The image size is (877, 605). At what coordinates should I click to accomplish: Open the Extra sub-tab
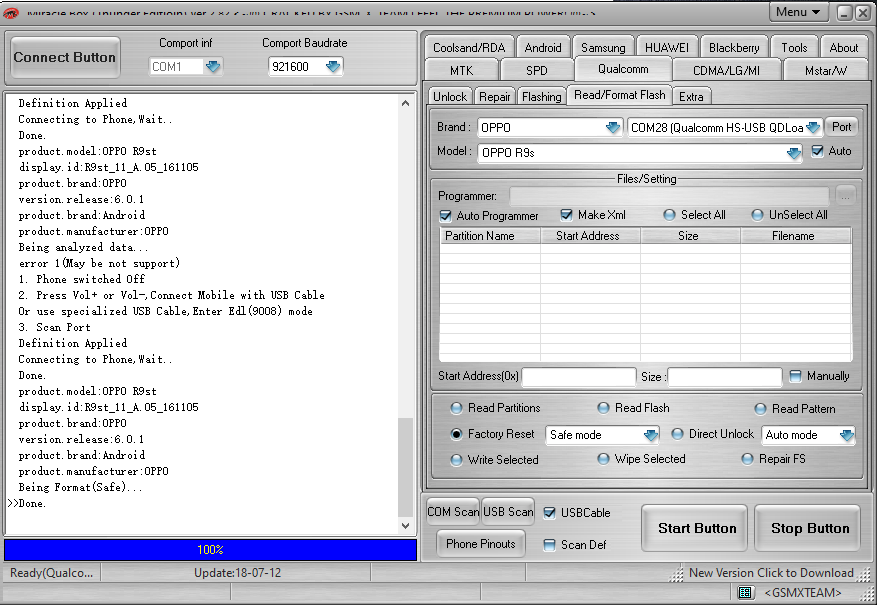691,97
